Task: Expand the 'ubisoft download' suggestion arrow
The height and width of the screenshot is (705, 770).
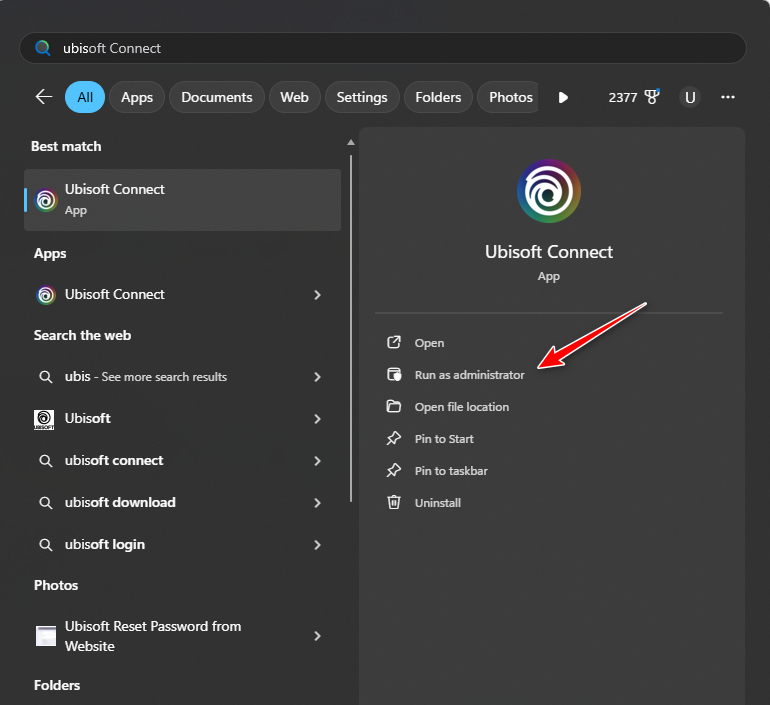Action: (317, 503)
